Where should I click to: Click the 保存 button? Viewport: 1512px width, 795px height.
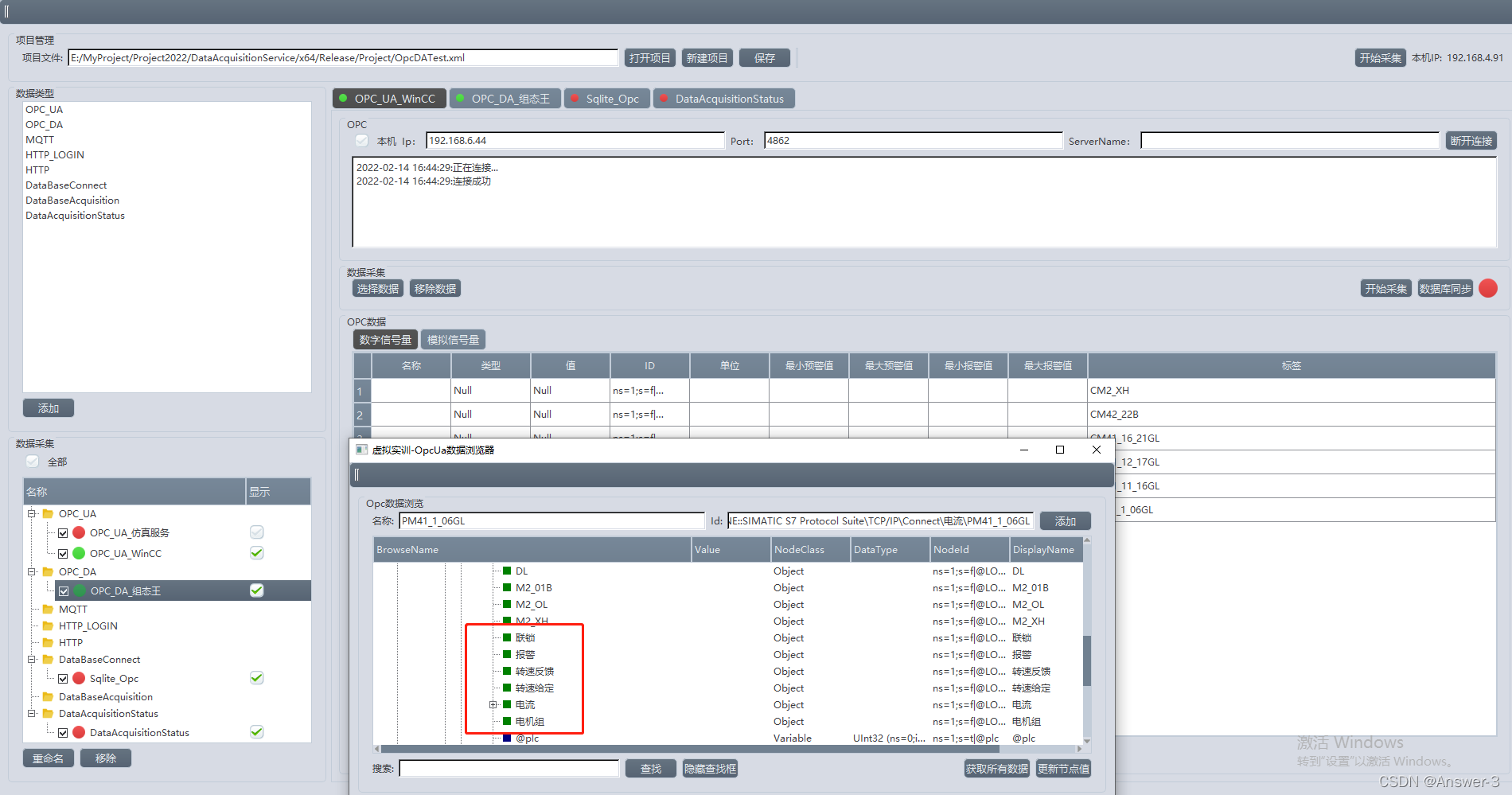(765, 58)
